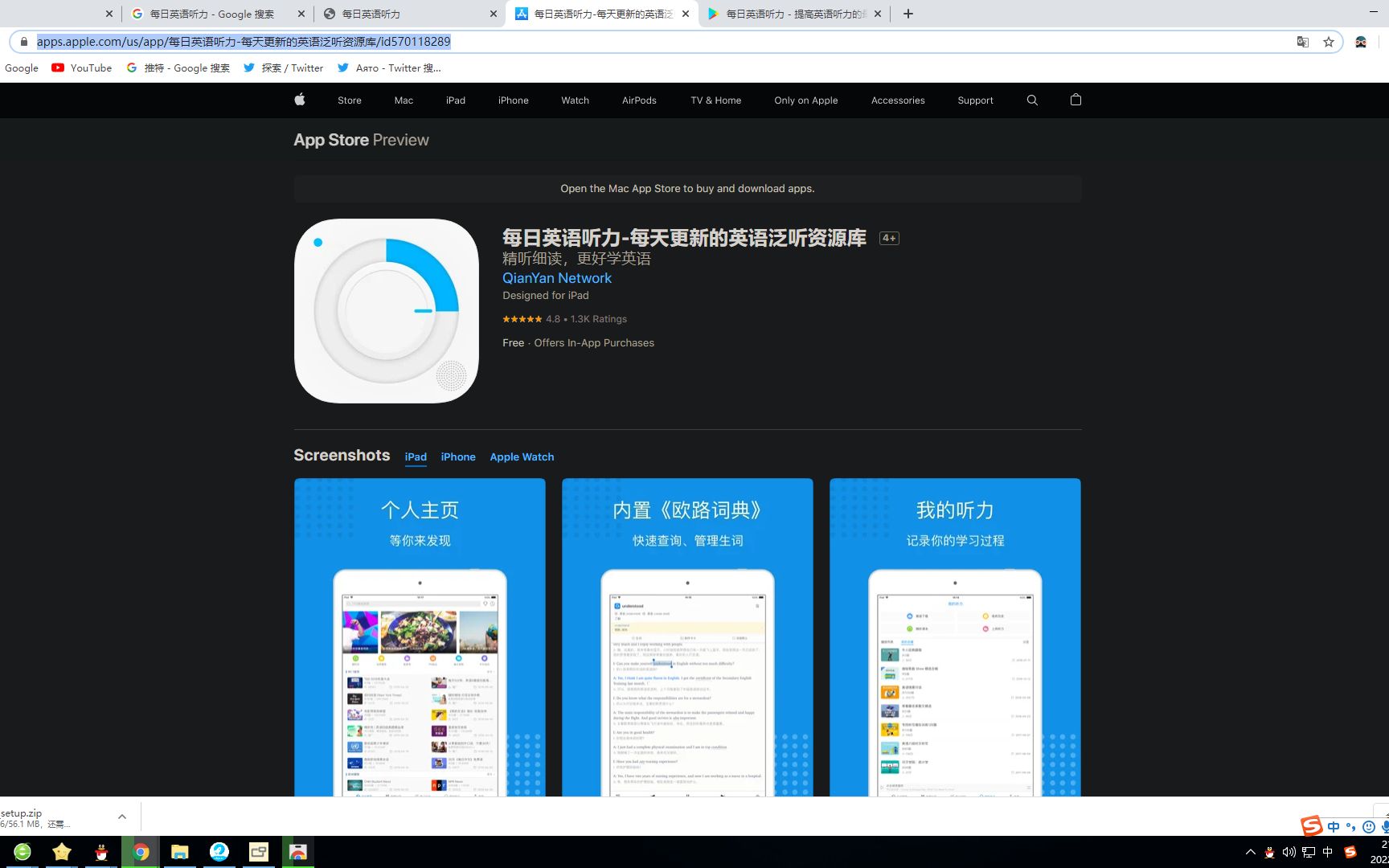Open the 推特 - Google 搜索 bookmark

coord(178,68)
